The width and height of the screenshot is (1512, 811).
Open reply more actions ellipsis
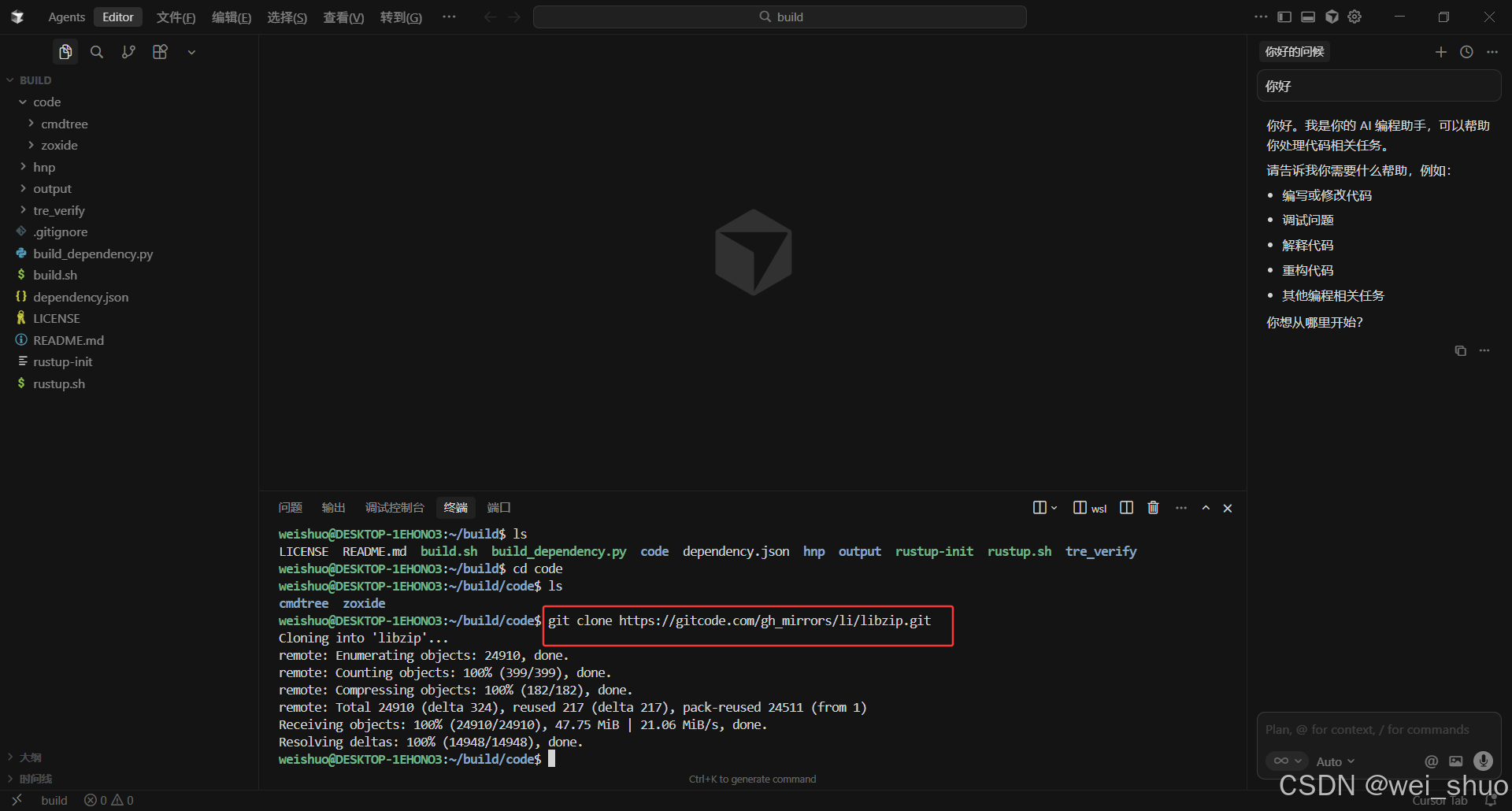pyautogui.click(x=1484, y=350)
